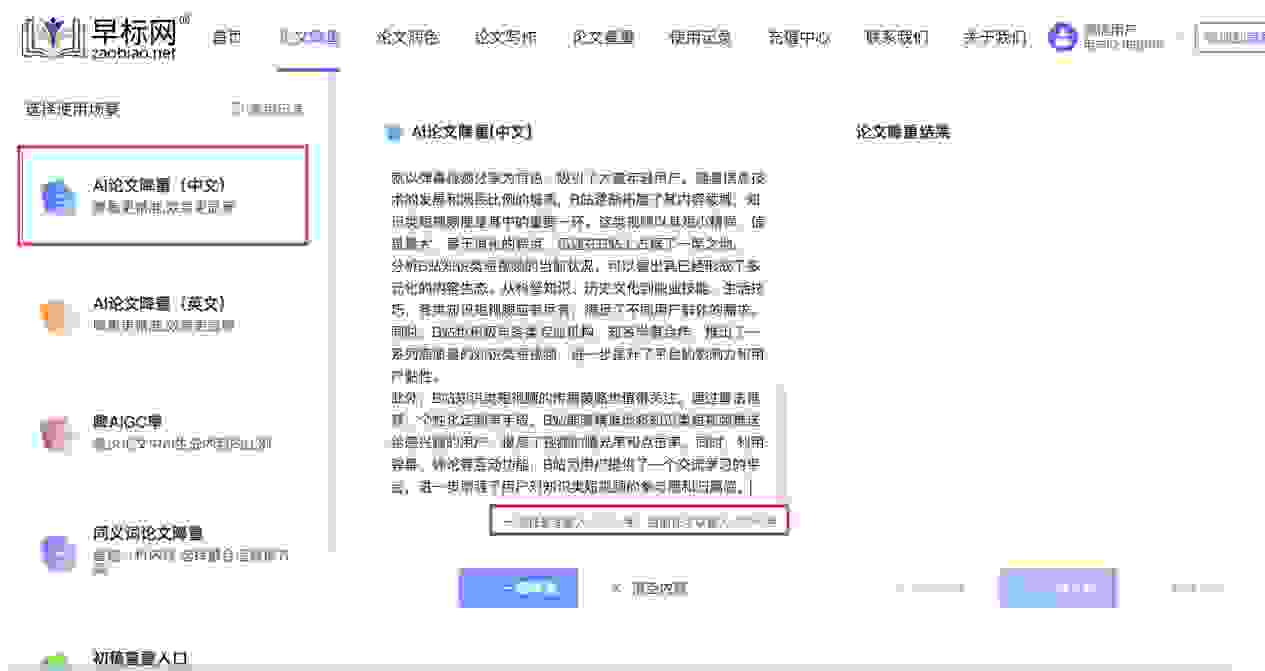Choose the AI论文降重（英文） scenario

pos(163,313)
